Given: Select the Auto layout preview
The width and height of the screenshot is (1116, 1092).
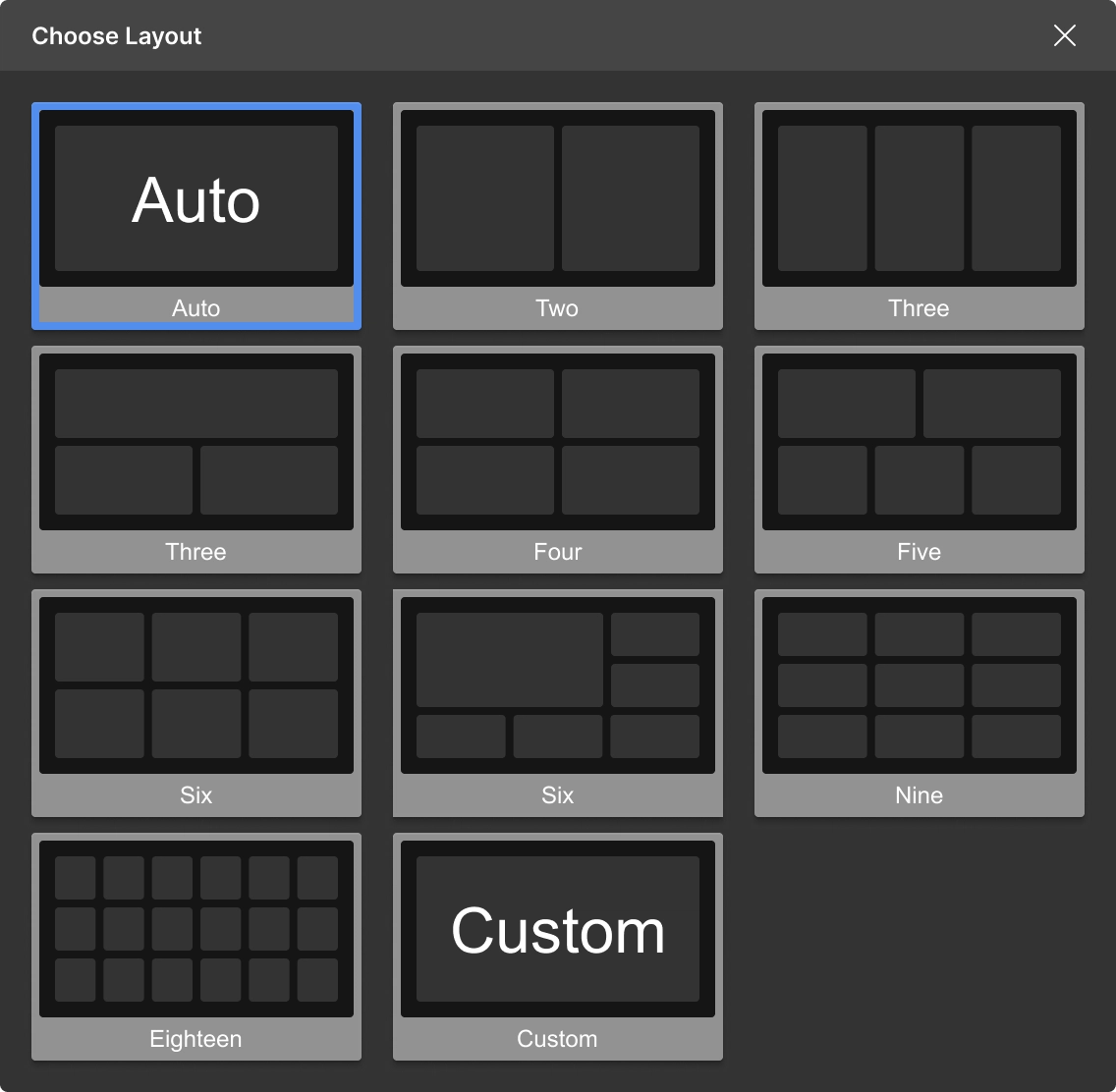Looking at the screenshot, I should (196, 198).
